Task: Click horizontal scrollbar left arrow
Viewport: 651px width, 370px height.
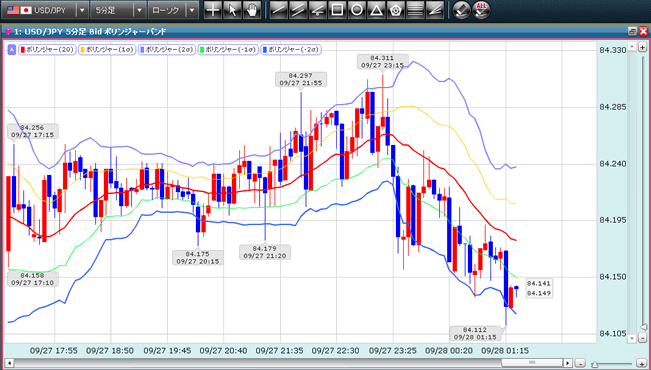Action: pos(8,362)
